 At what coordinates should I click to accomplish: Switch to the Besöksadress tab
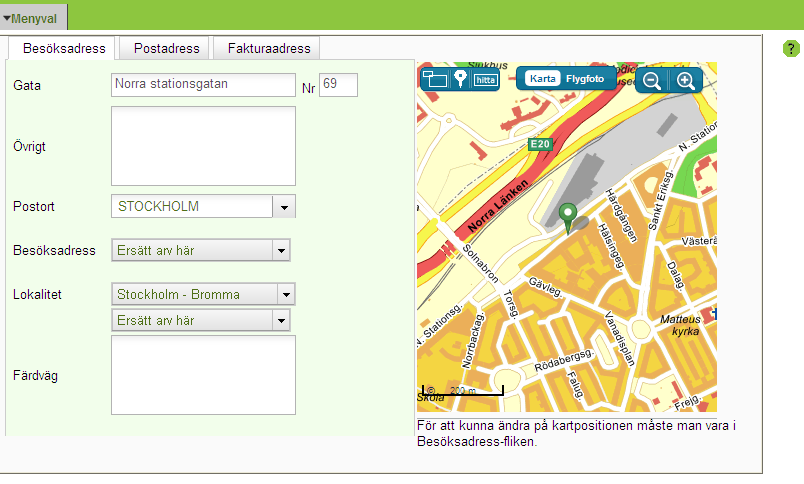(64, 48)
